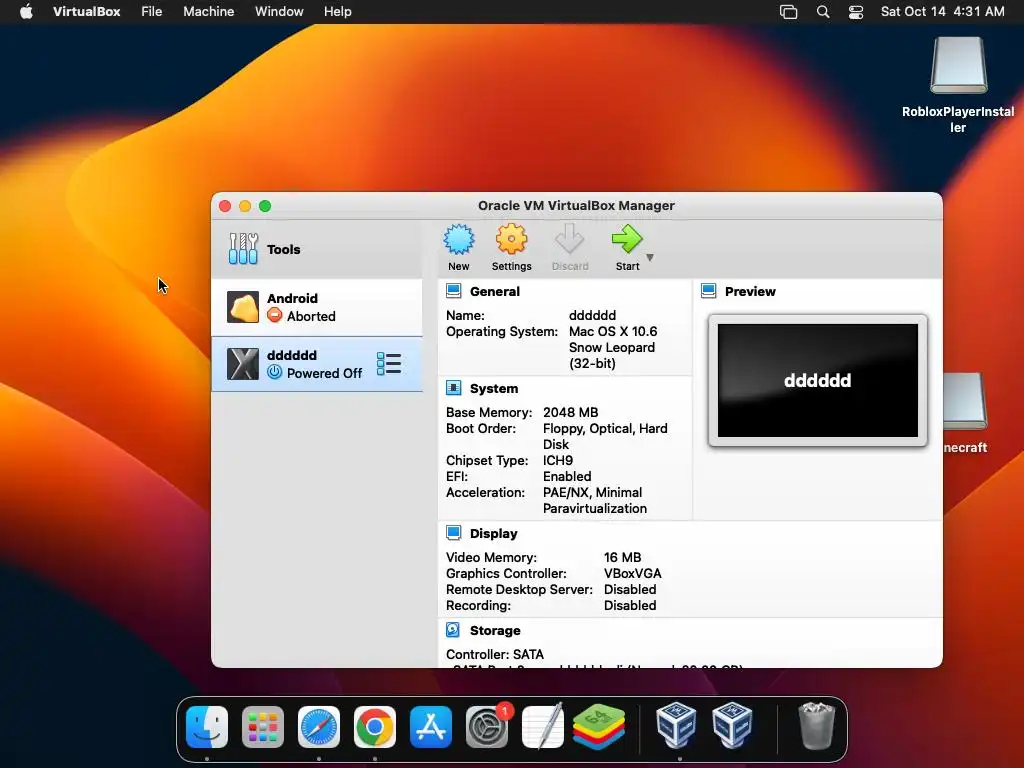Click the first VirtualBox Dock icon
Screen dimensions: 1024x768
click(676, 725)
